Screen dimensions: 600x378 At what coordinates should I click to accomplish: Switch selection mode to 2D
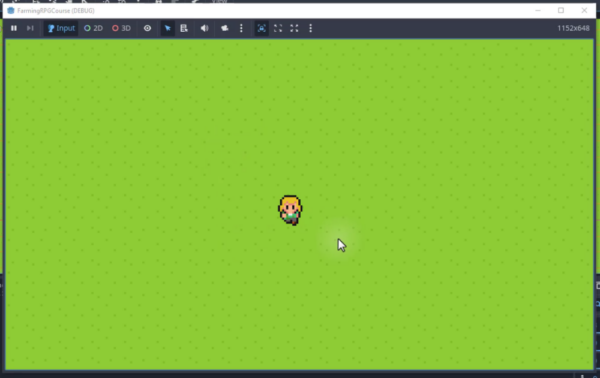[x=93, y=28]
